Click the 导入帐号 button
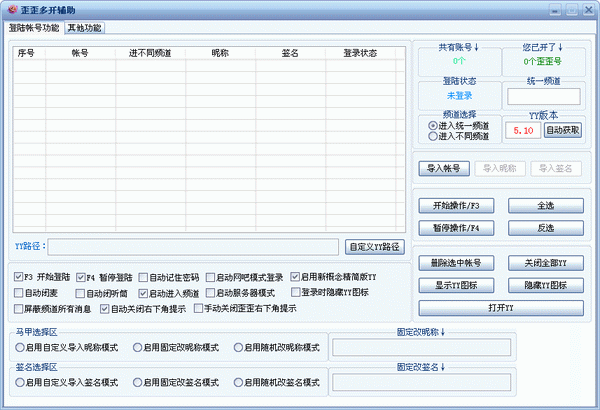The height and width of the screenshot is (410, 600). pos(444,168)
